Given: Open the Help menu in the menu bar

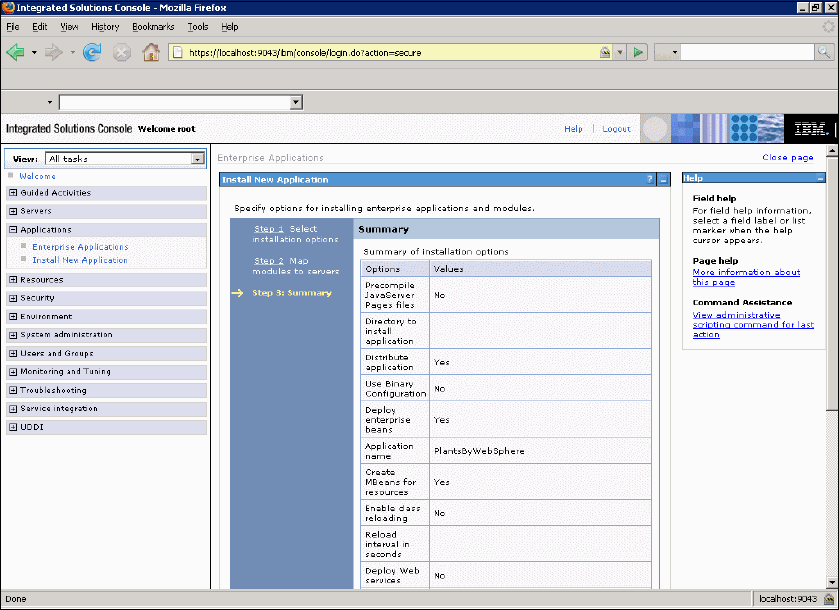Looking at the screenshot, I should point(230,27).
